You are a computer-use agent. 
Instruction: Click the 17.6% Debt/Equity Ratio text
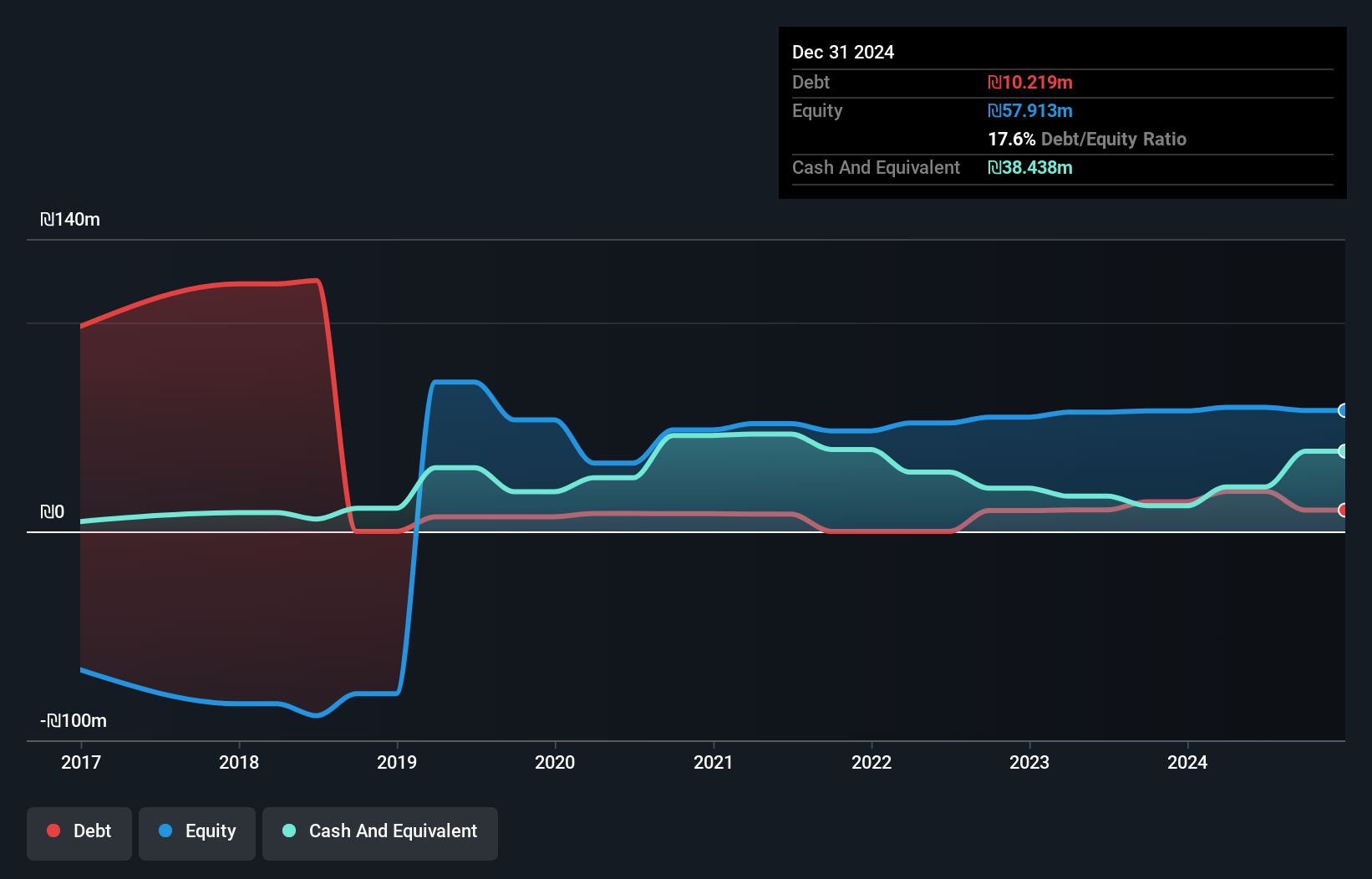pyautogui.click(x=1087, y=139)
